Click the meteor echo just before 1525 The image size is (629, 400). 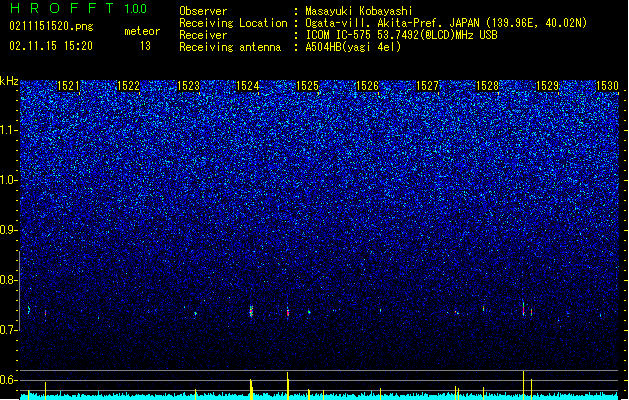[x=288, y=312]
